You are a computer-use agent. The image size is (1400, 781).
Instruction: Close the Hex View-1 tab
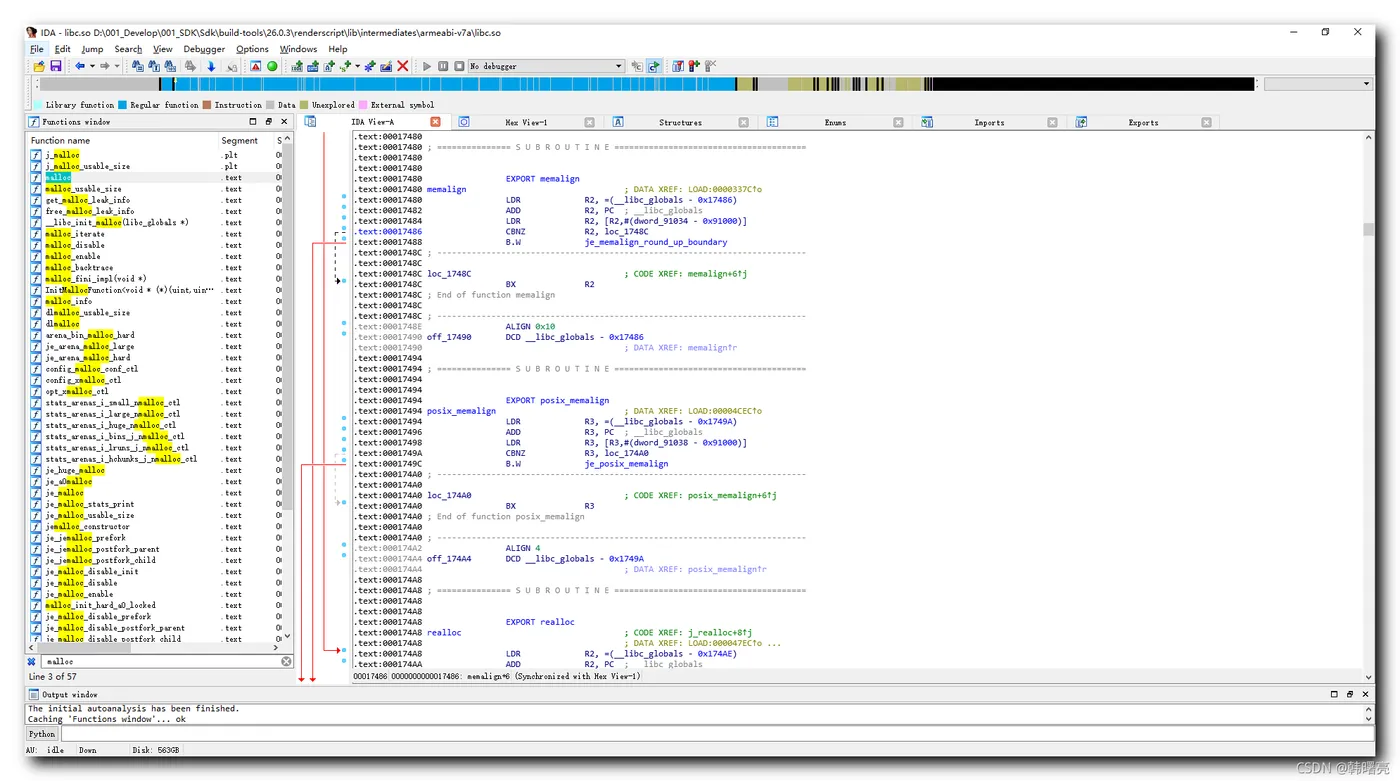click(x=589, y=122)
